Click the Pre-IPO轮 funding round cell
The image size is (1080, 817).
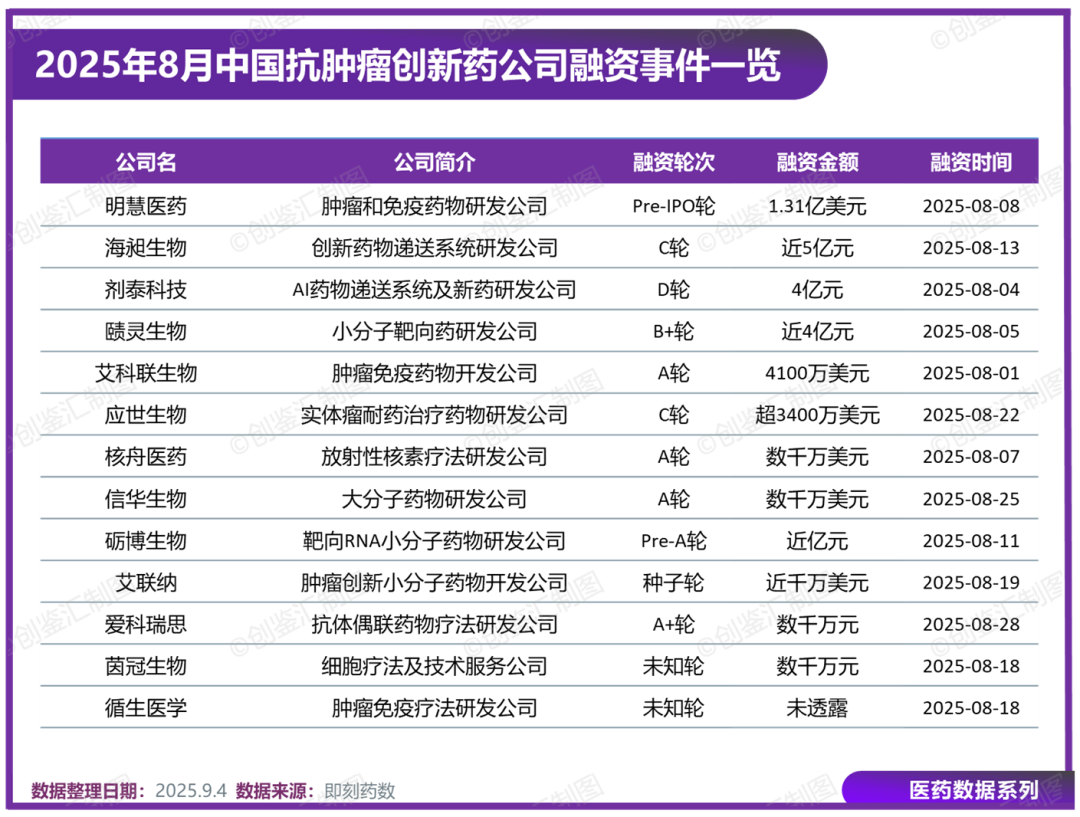[x=673, y=207]
